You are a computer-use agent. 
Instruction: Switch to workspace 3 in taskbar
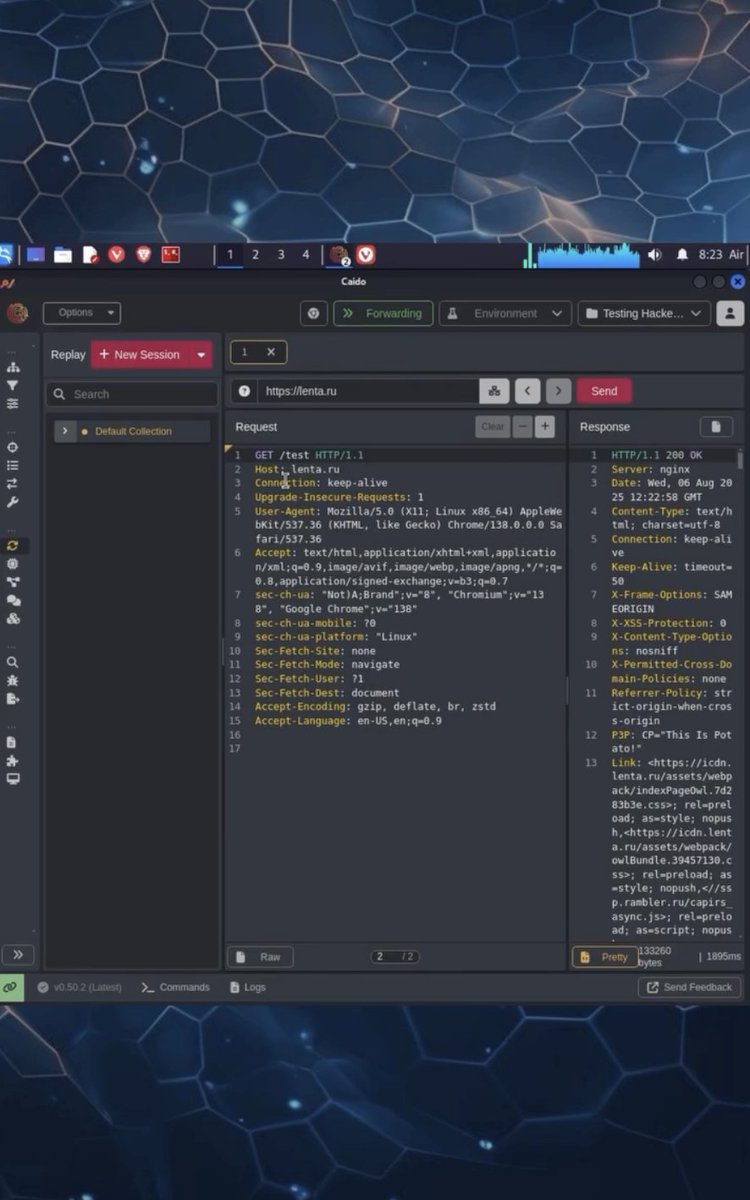[281, 255]
